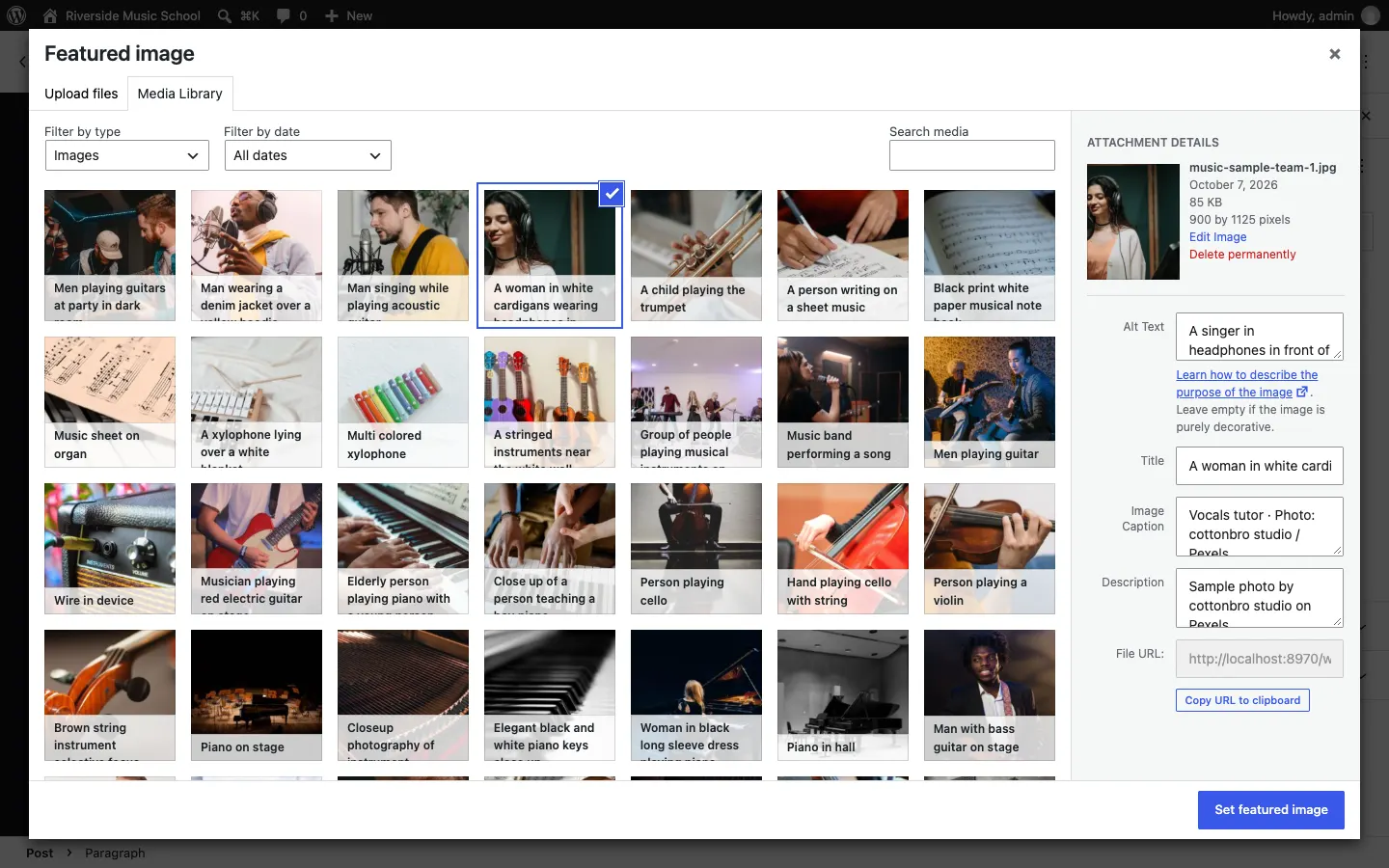Select the Person playing cello image
Viewport: 1389px width, 868px height.
coord(696,549)
